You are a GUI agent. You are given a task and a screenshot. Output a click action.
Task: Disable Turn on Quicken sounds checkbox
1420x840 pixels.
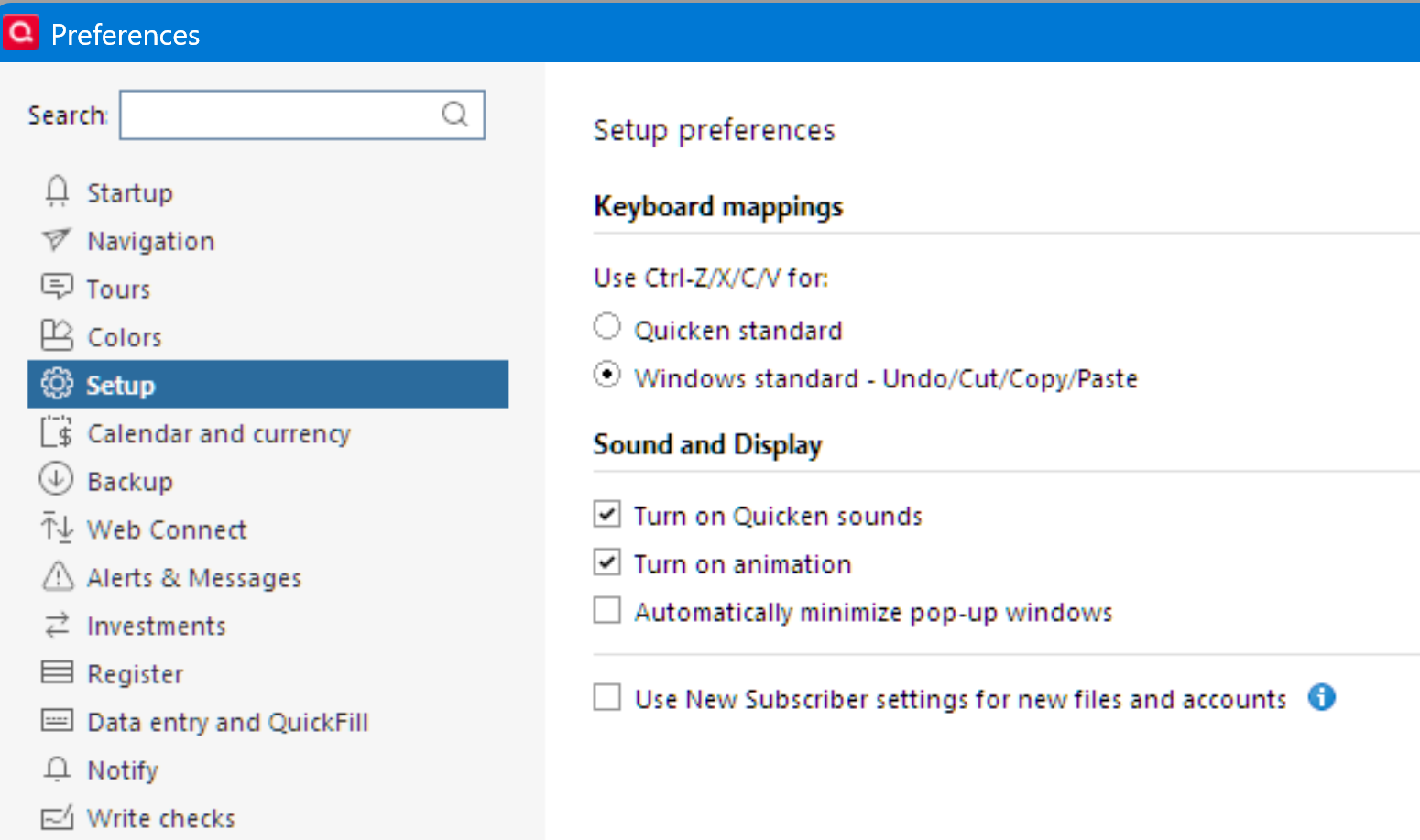(606, 514)
